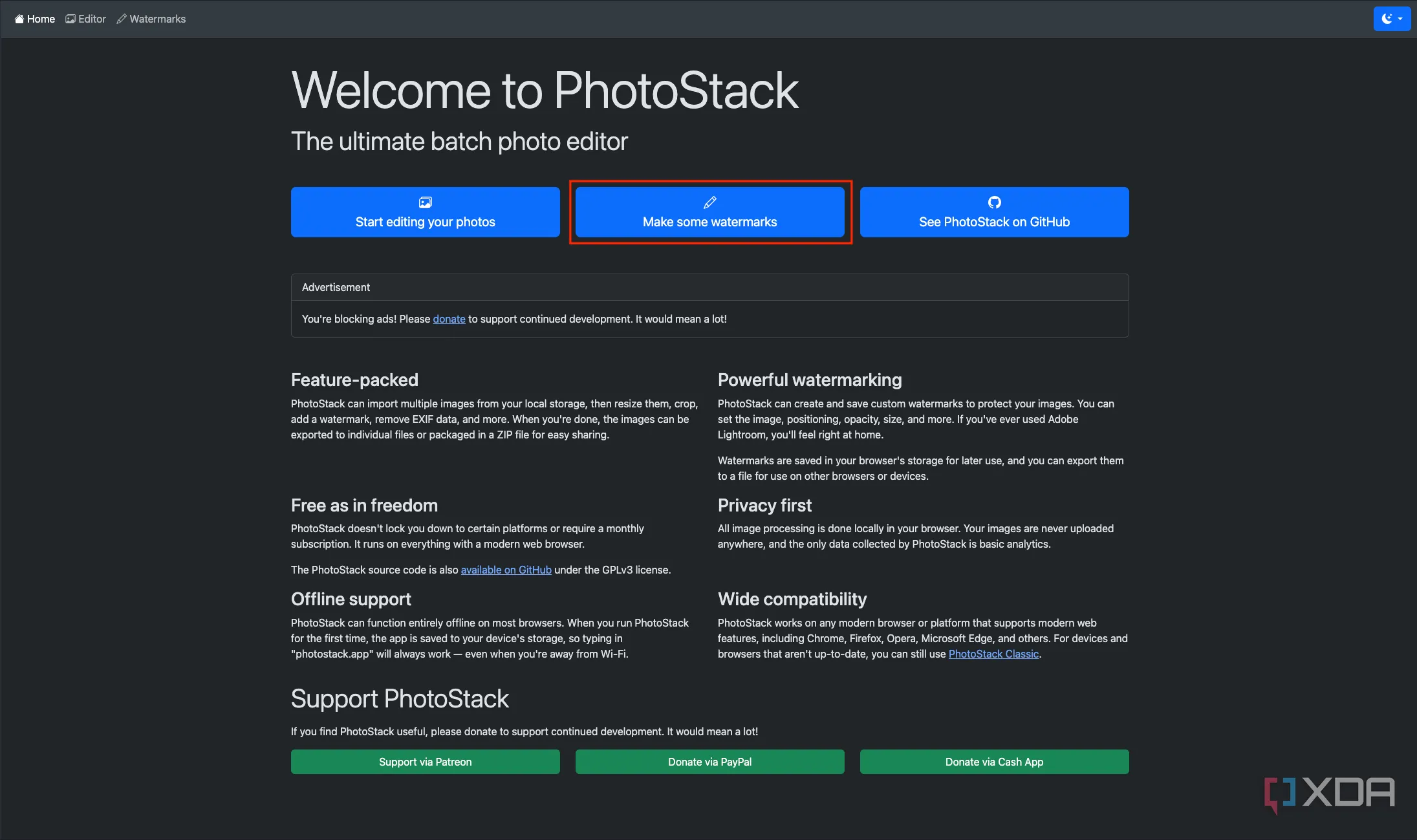The width and height of the screenshot is (1417, 840).
Task: Click the Advertisement header label
Action: tap(336, 287)
